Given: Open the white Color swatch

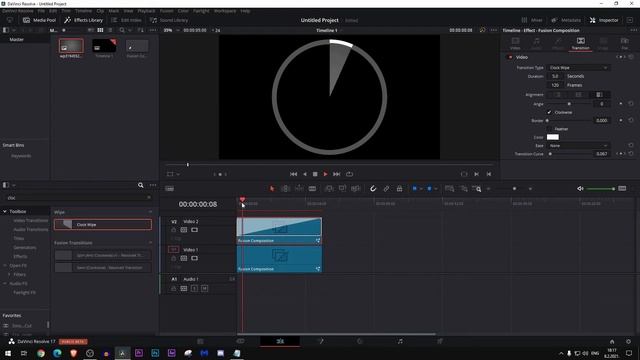Looking at the screenshot, I should (x=553, y=137).
